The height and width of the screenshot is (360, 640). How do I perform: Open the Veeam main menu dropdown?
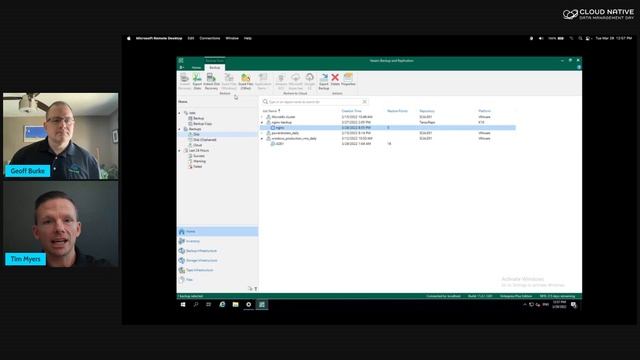(182, 67)
